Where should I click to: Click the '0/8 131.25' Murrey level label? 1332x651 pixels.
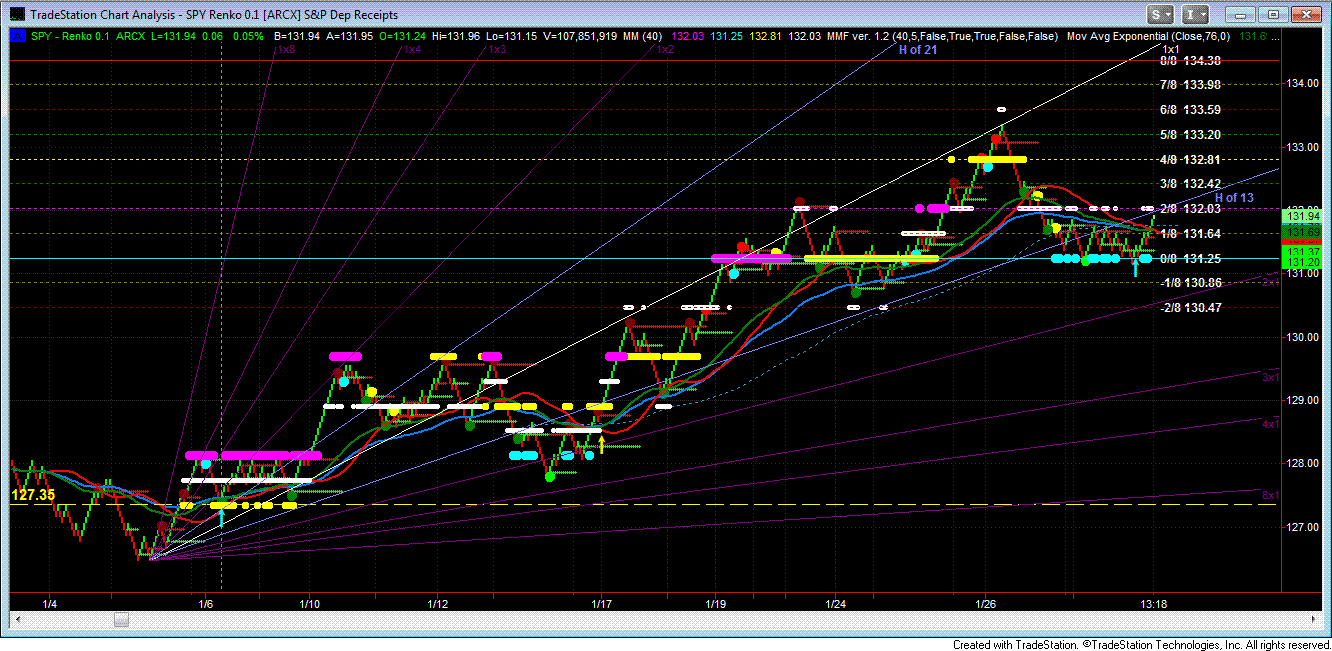(x=1190, y=258)
